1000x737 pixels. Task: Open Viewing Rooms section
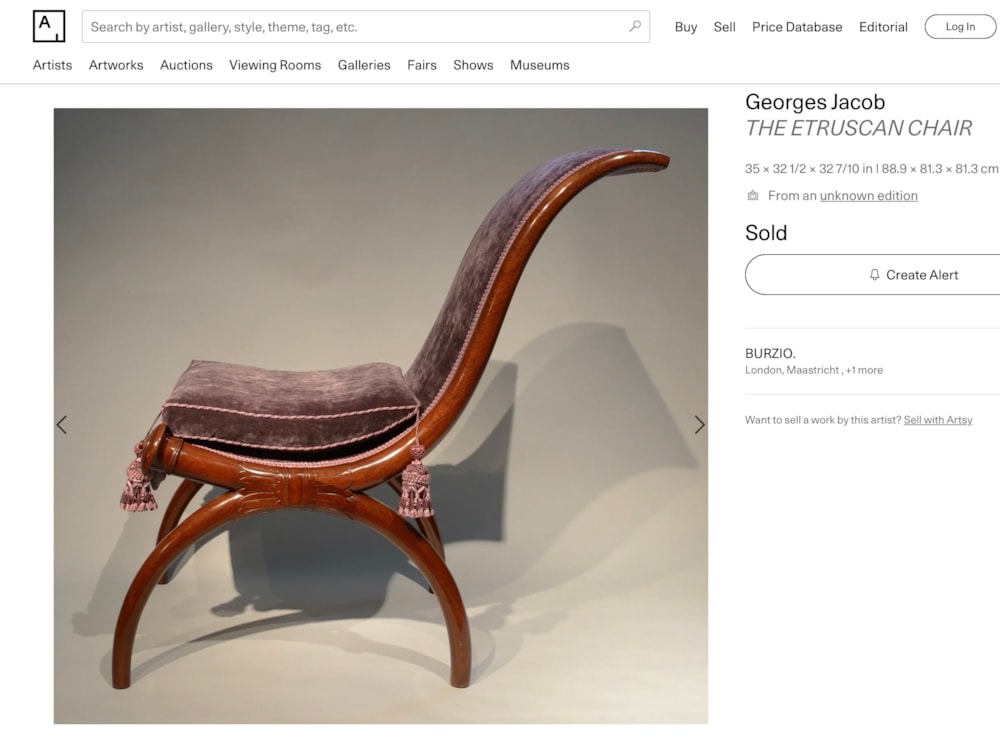tap(275, 65)
